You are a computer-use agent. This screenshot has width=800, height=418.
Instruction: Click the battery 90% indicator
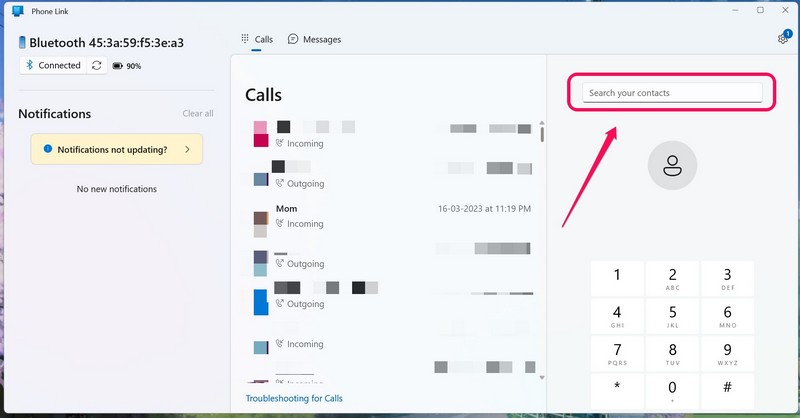click(127, 66)
